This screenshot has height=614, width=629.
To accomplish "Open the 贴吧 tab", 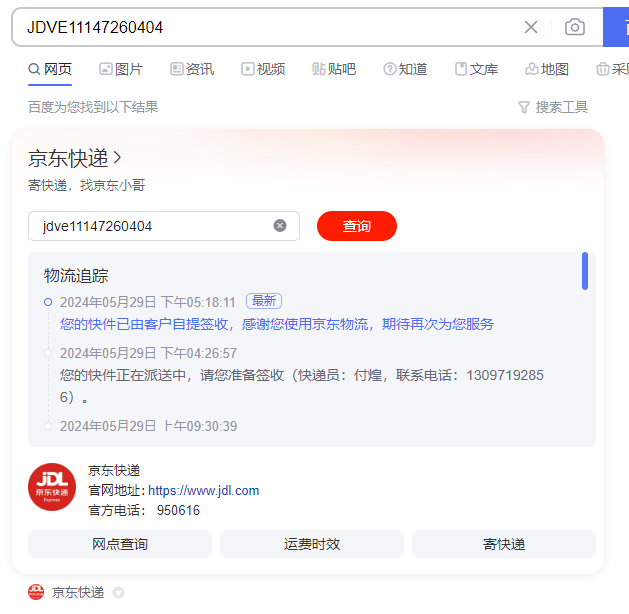I will [x=334, y=69].
